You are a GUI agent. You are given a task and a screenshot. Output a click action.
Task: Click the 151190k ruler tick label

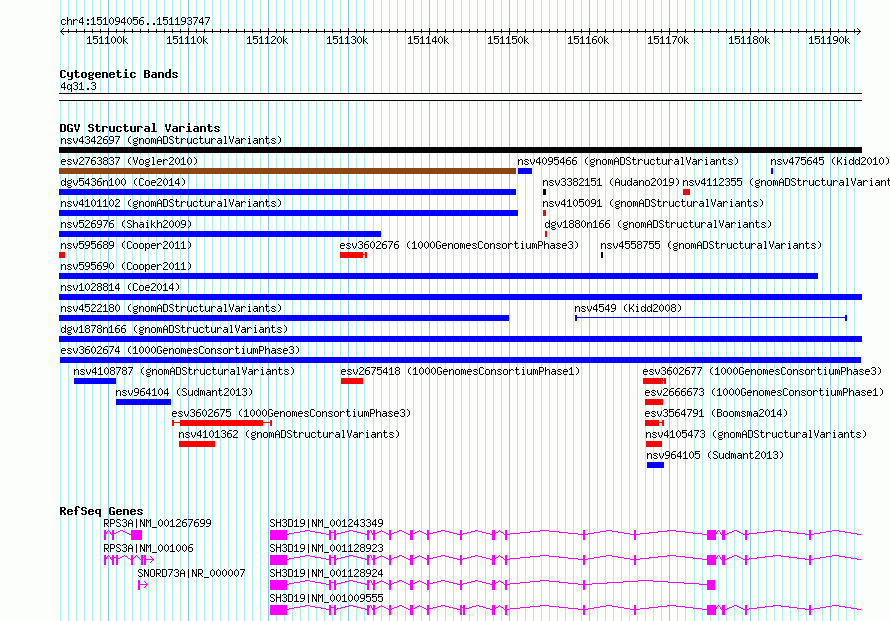pos(829,40)
